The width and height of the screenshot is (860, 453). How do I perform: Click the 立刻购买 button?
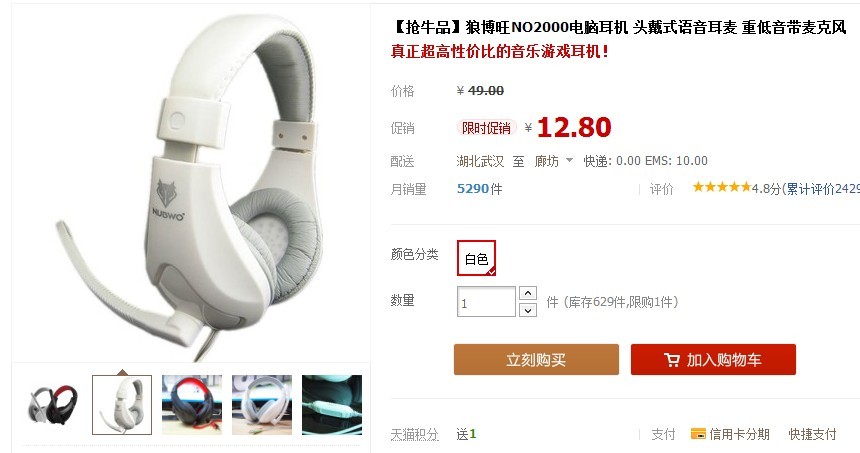click(x=536, y=360)
